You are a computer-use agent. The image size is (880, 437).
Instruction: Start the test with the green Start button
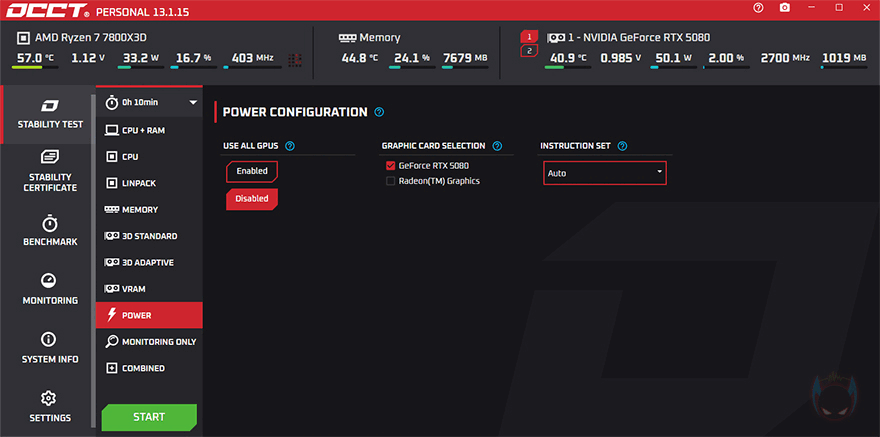click(x=149, y=417)
